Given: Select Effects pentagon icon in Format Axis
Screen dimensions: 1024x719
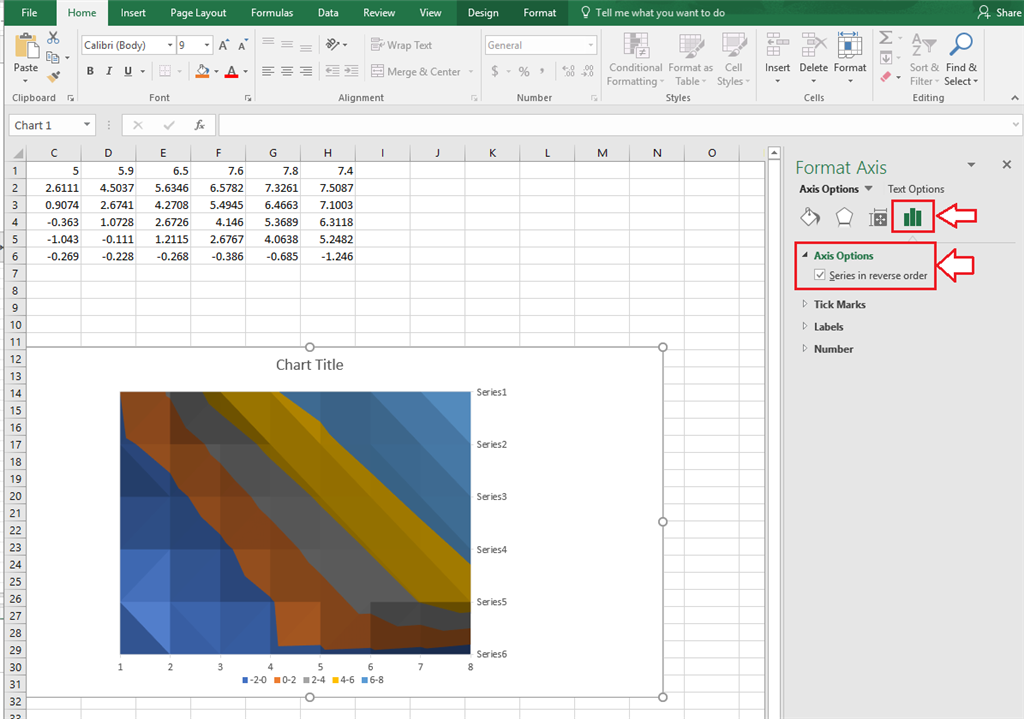Looking at the screenshot, I should tap(844, 217).
